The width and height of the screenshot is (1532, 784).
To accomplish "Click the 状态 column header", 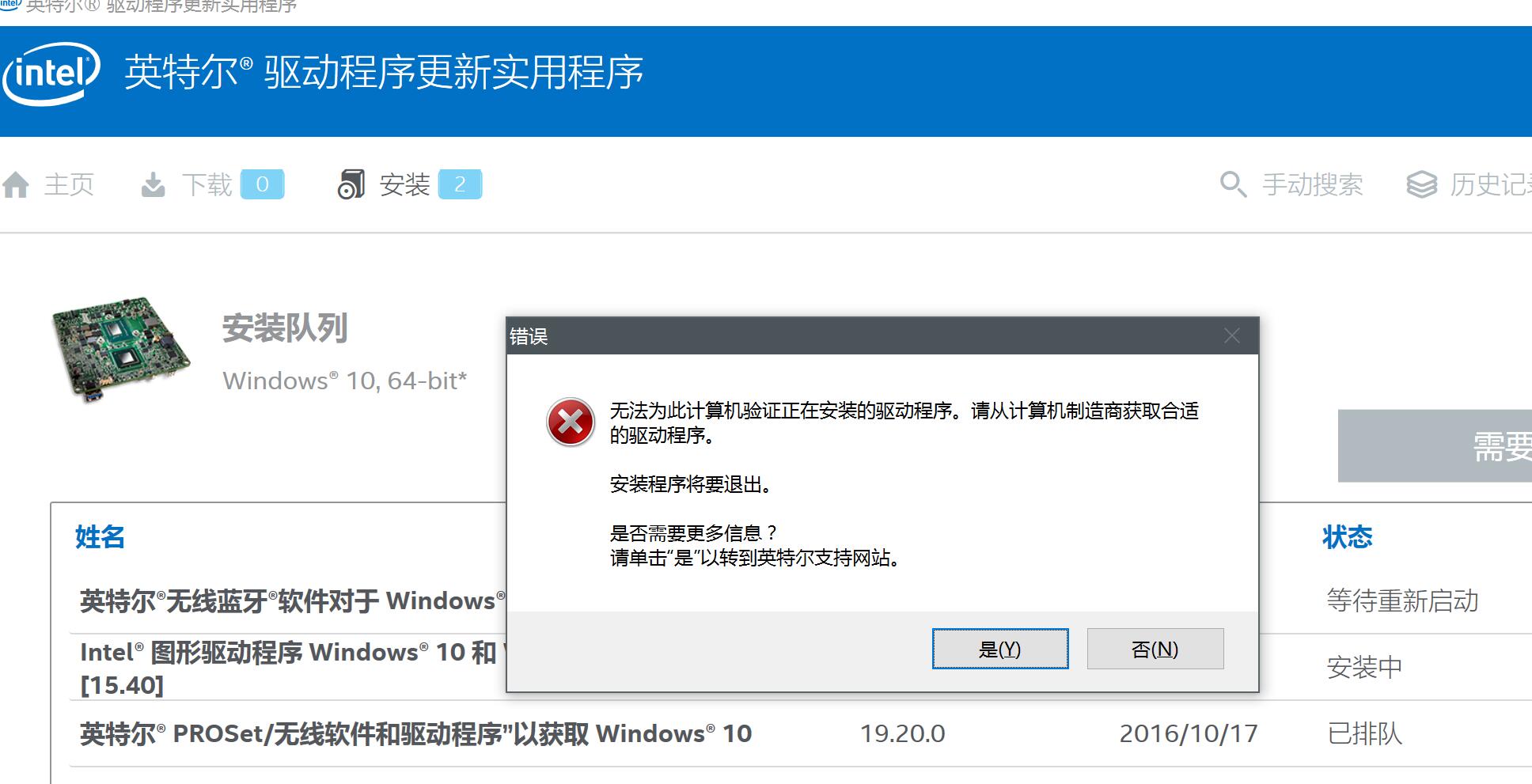I will (x=1347, y=537).
